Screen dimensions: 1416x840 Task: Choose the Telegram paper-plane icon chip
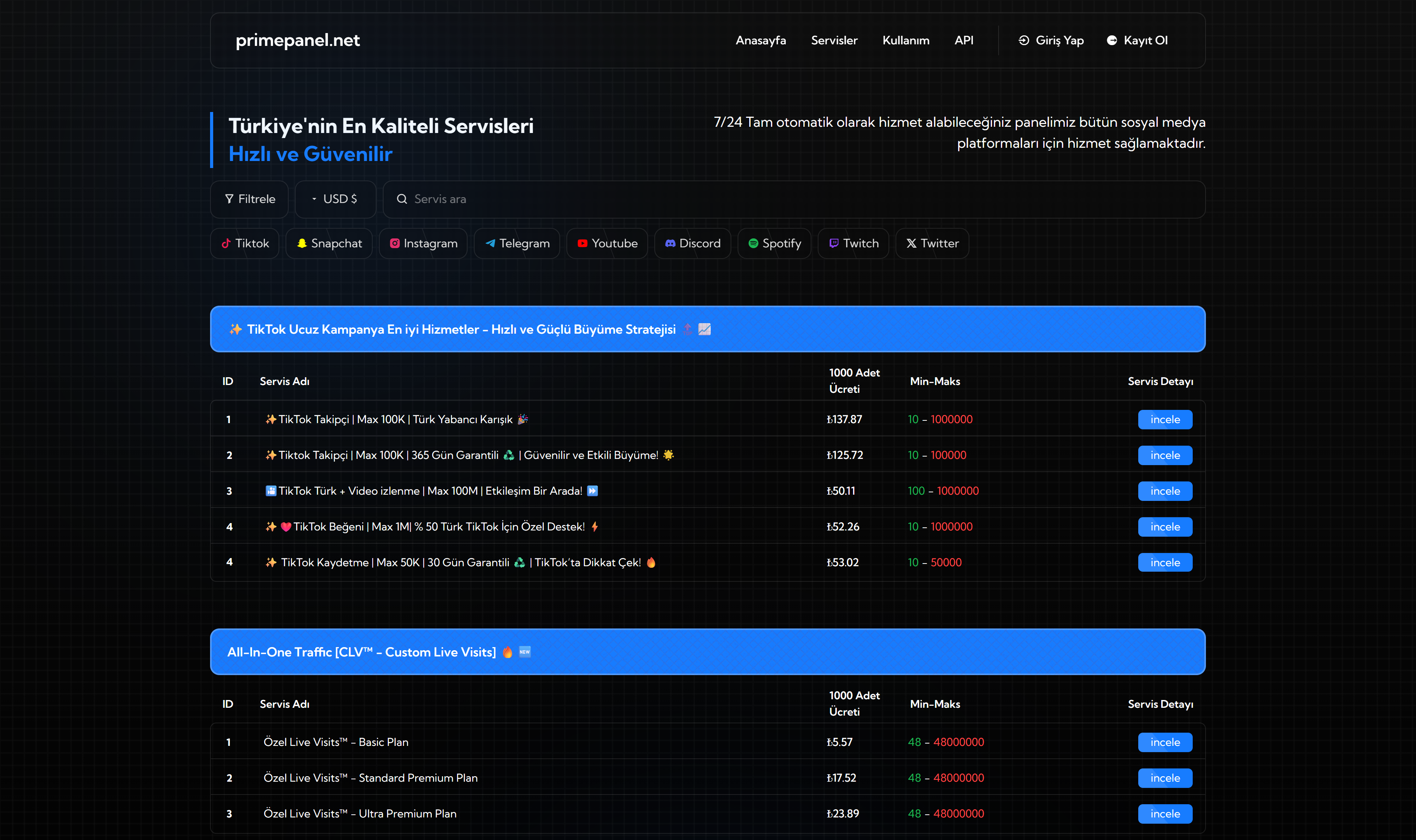(x=517, y=243)
